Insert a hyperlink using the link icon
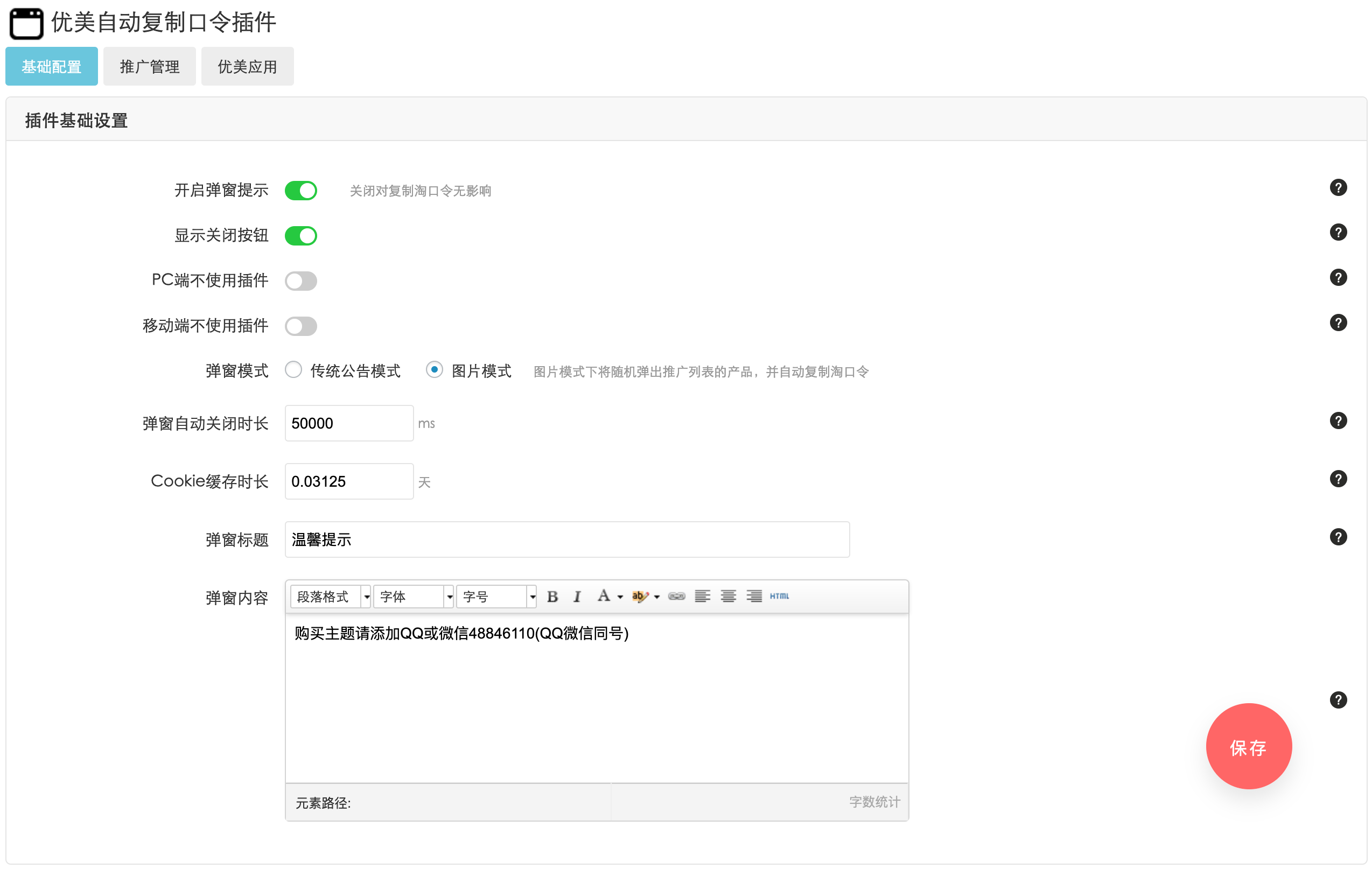The height and width of the screenshot is (869, 1372). point(676,596)
